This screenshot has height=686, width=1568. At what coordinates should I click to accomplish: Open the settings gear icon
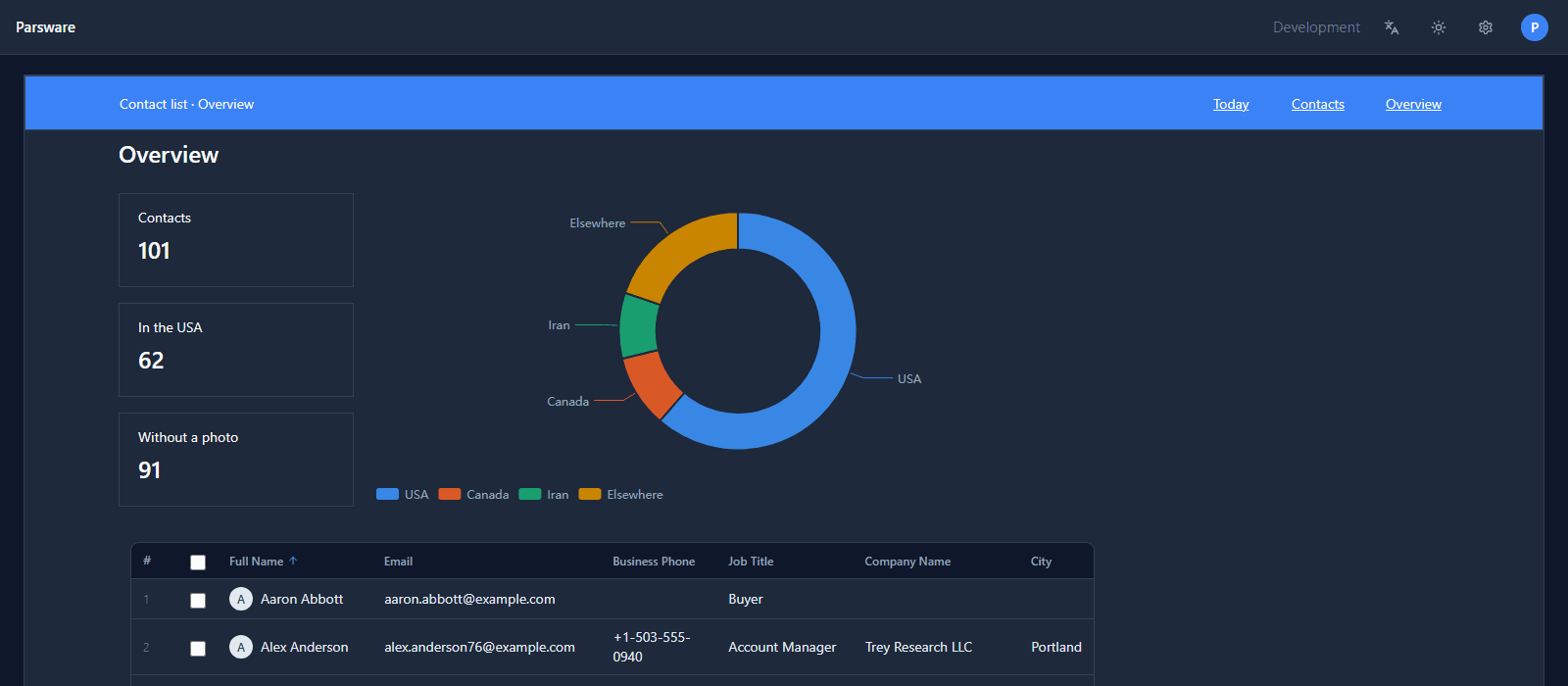click(1486, 27)
